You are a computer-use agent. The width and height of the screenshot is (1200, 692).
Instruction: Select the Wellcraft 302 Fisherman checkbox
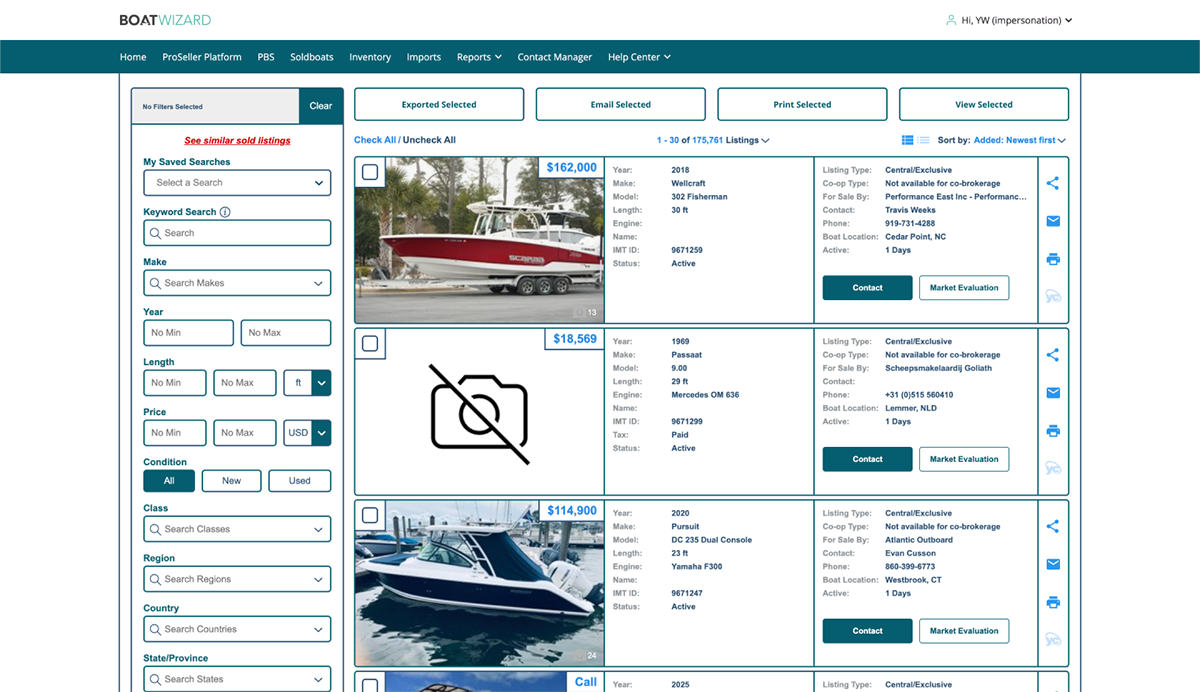coord(370,172)
